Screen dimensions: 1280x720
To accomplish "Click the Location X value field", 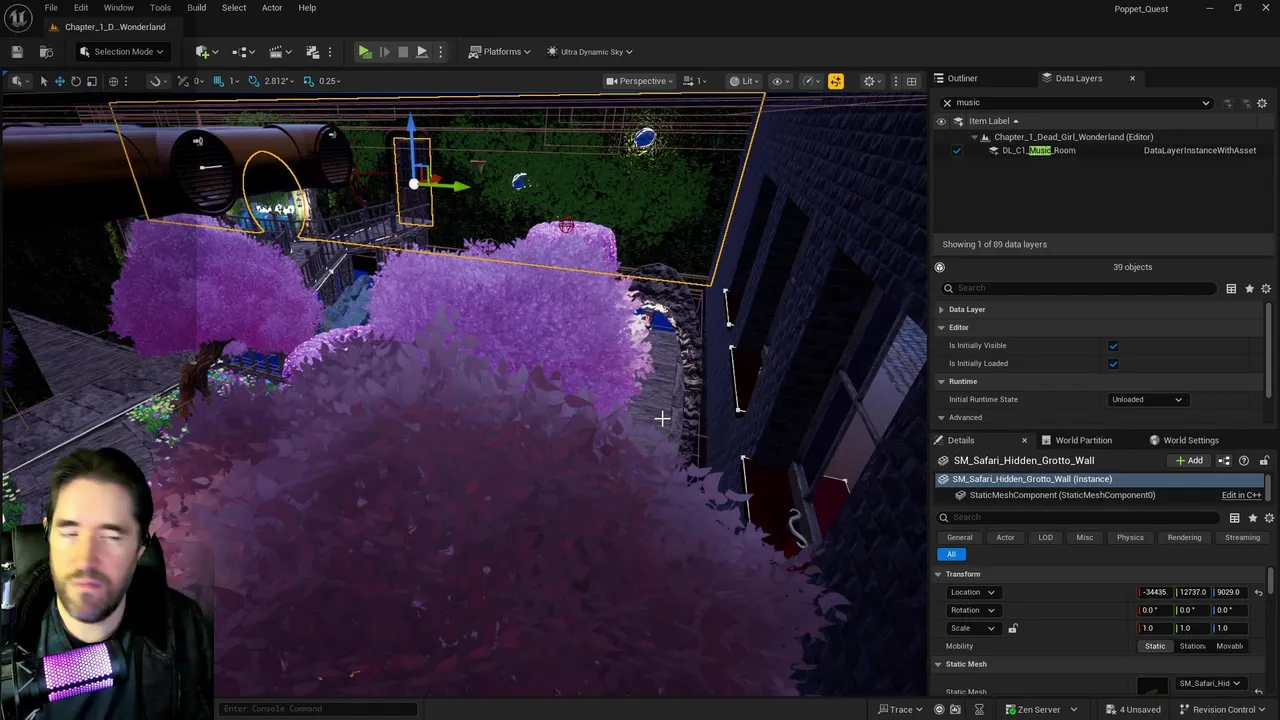I will point(1156,592).
